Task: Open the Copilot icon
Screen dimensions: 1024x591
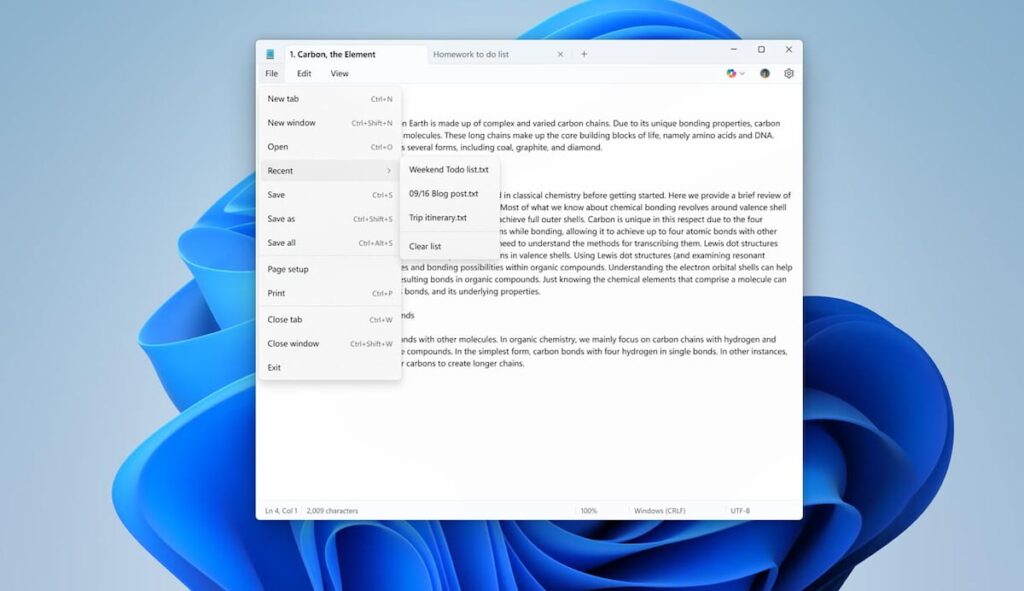Action: click(731, 74)
